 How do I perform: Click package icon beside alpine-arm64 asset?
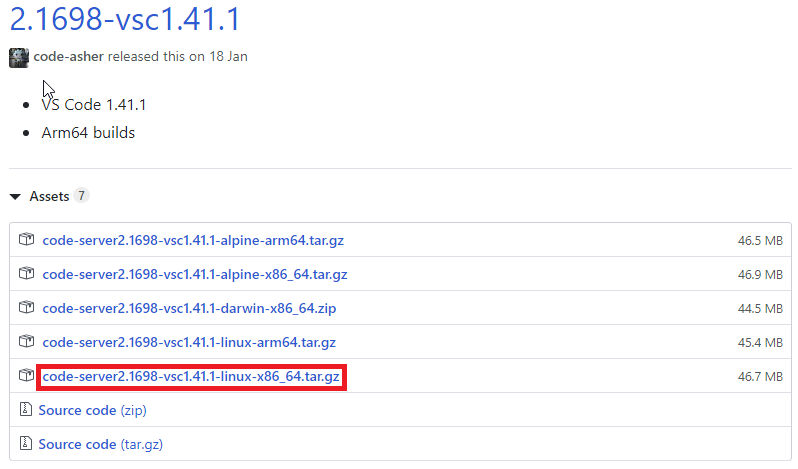click(26, 239)
